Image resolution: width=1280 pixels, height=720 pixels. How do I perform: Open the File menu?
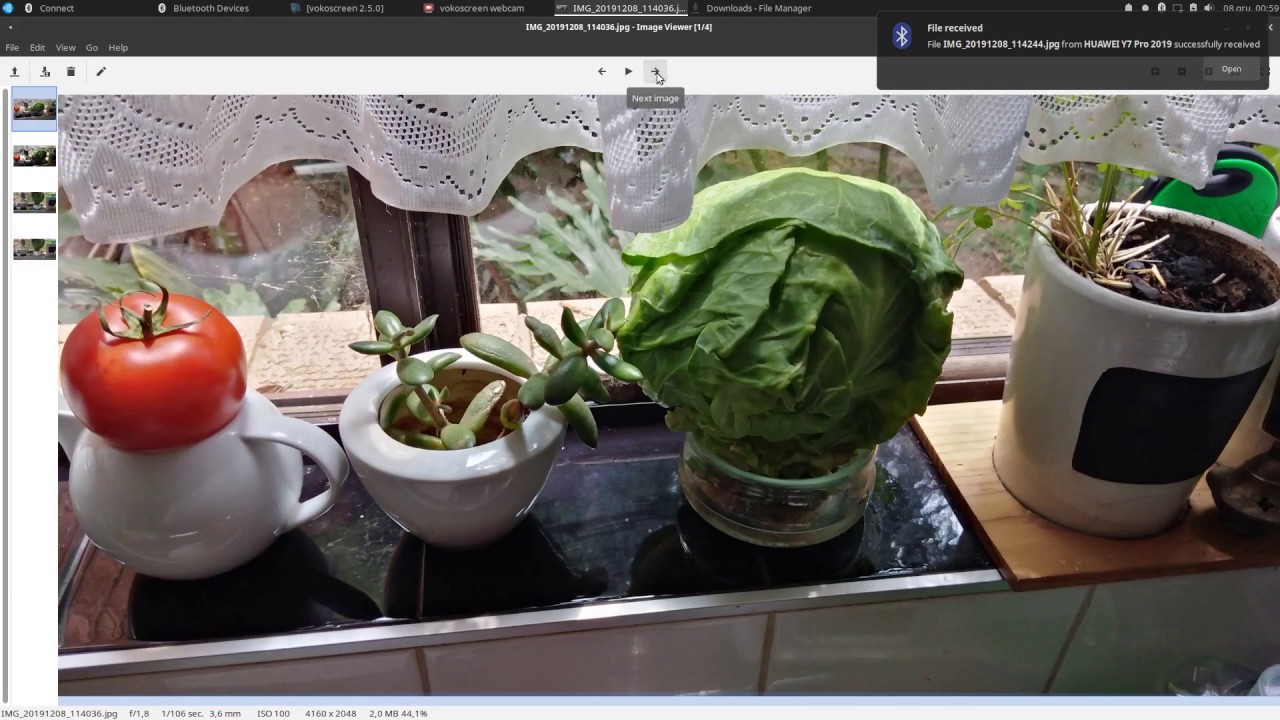12,47
